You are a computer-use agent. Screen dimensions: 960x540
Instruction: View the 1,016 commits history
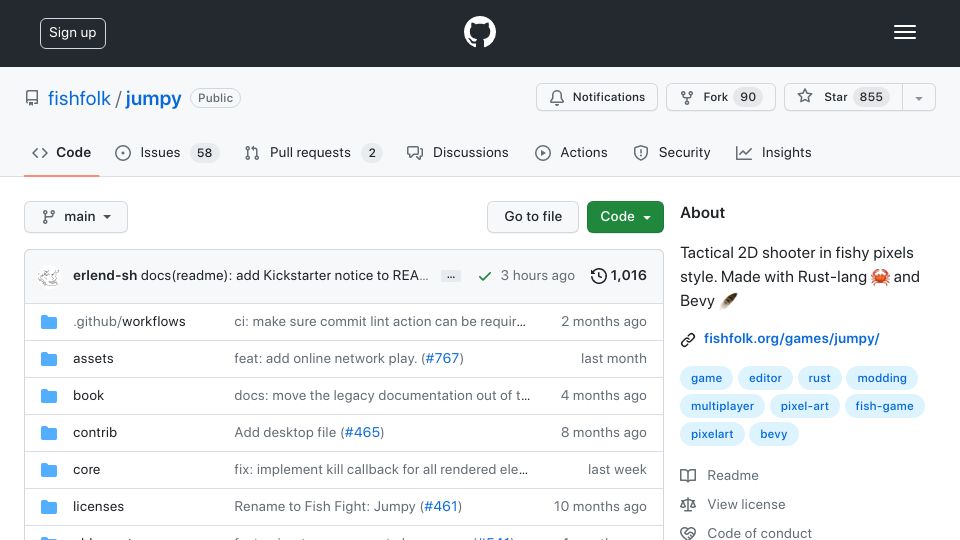[618, 276]
